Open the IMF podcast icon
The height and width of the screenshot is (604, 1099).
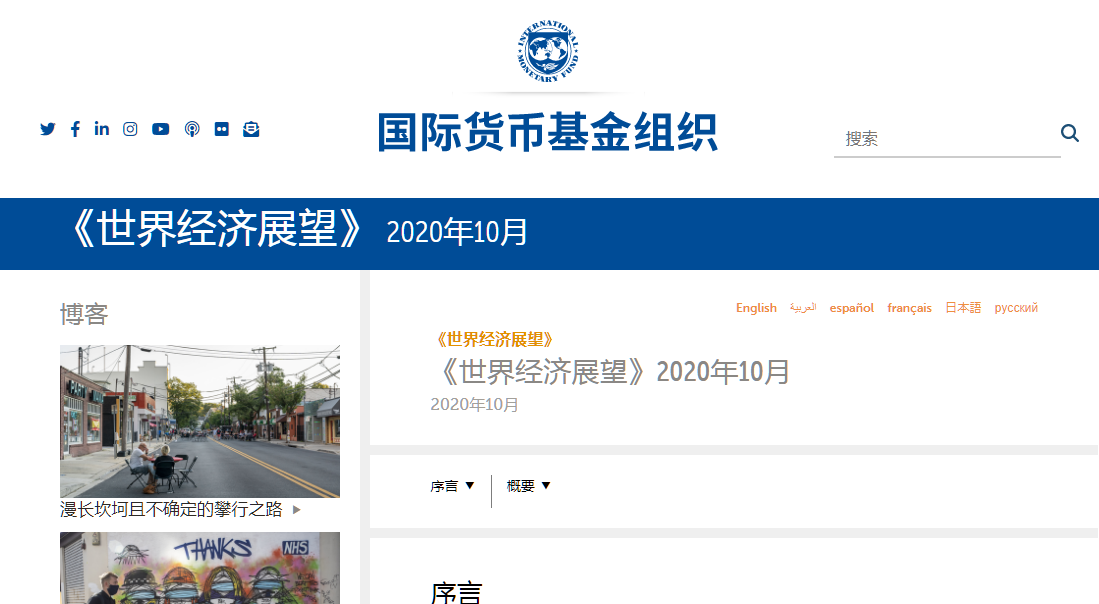point(192,129)
